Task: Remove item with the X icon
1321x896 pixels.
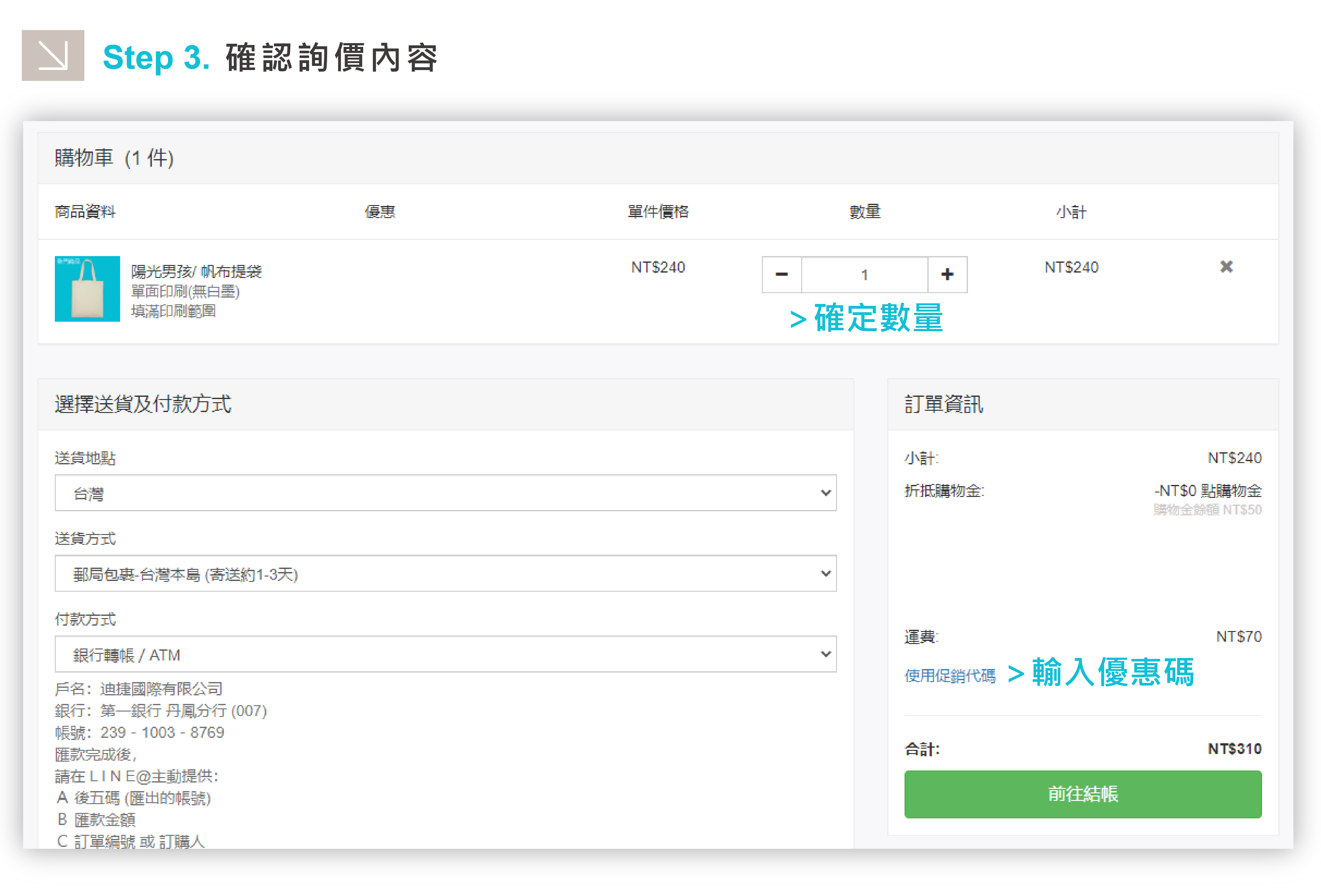Action: coord(1226,267)
